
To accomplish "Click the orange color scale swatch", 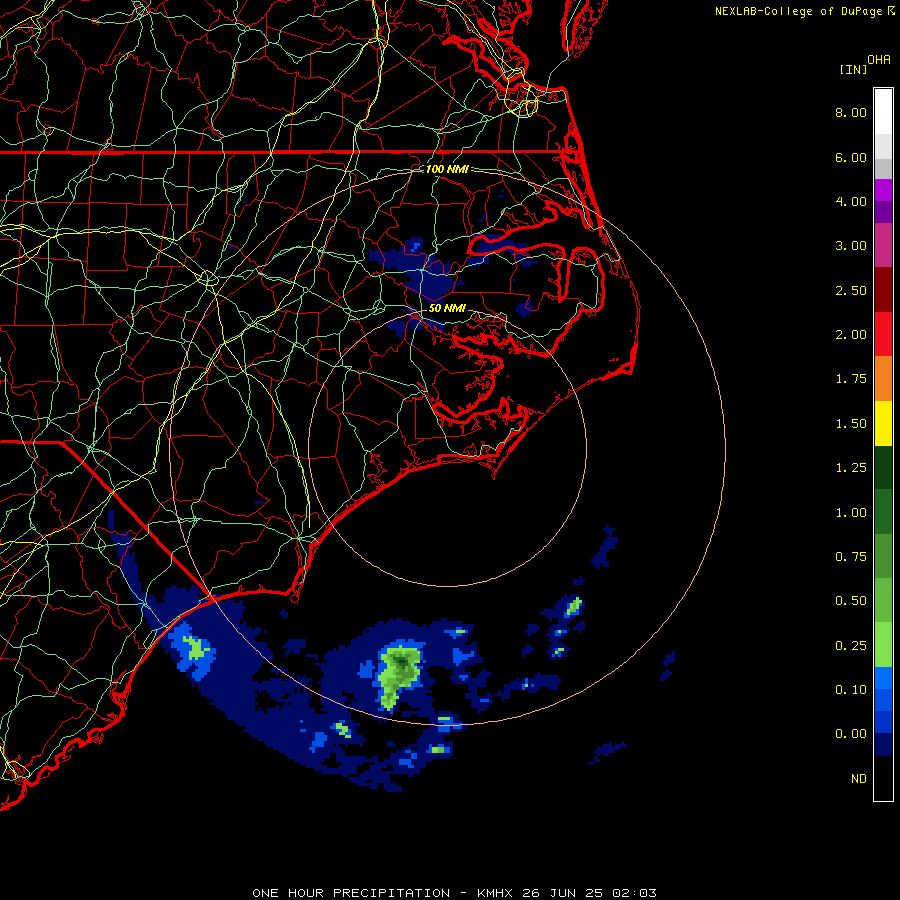I will (883, 379).
